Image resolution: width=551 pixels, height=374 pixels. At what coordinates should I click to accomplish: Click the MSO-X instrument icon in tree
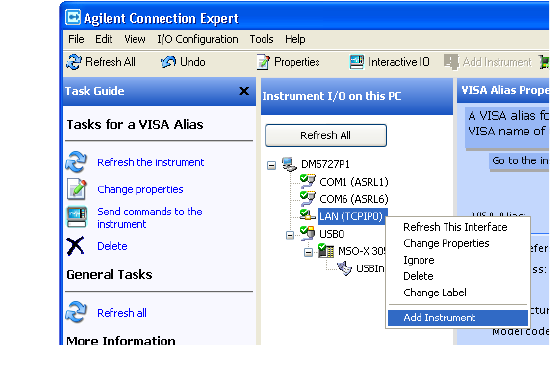(x=326, y=251)
